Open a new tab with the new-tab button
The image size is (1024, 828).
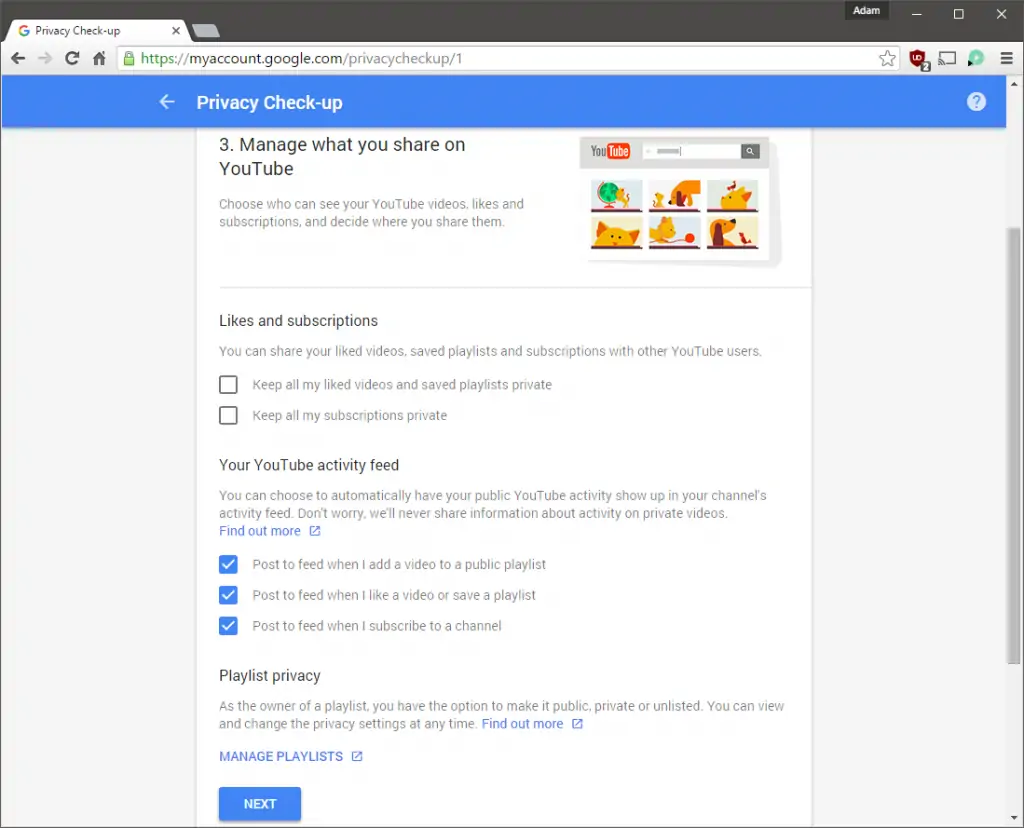tap(206, 31)
